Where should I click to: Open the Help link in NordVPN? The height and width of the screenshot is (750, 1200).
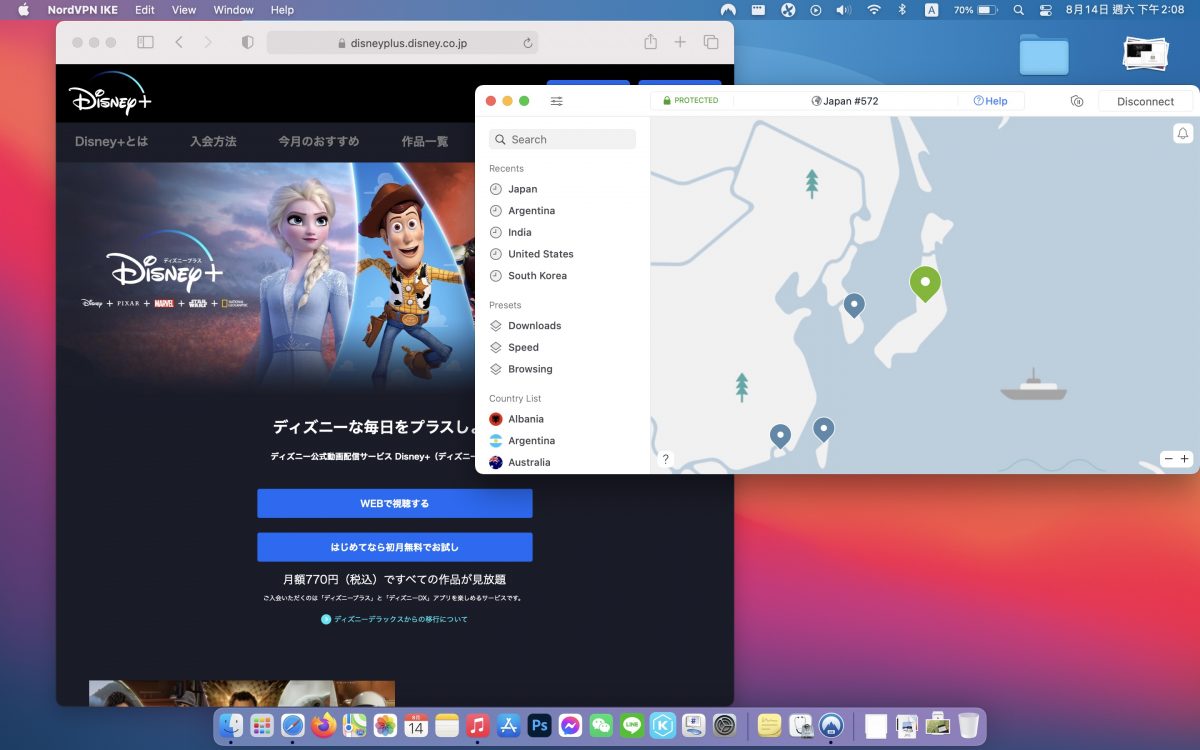click(990, 101)
